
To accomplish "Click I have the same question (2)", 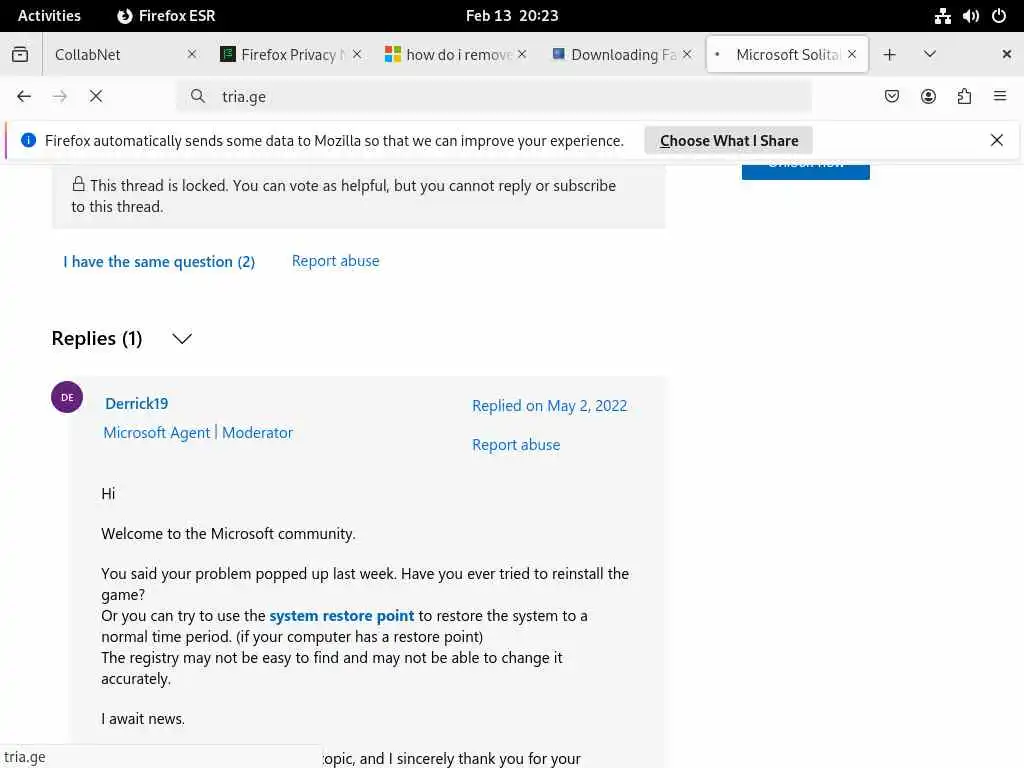I will [x=159, y=262].
